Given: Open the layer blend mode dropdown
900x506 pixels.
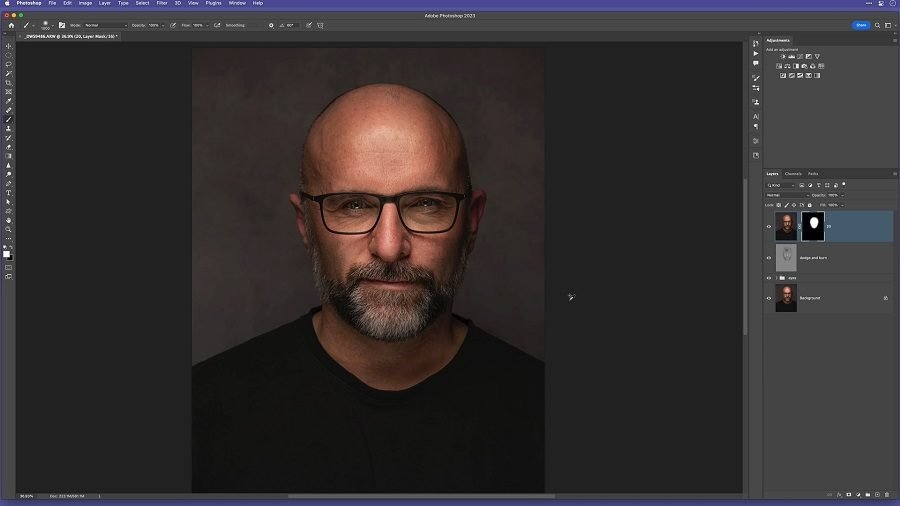Looking at the screenshot, I should (788, 195).
